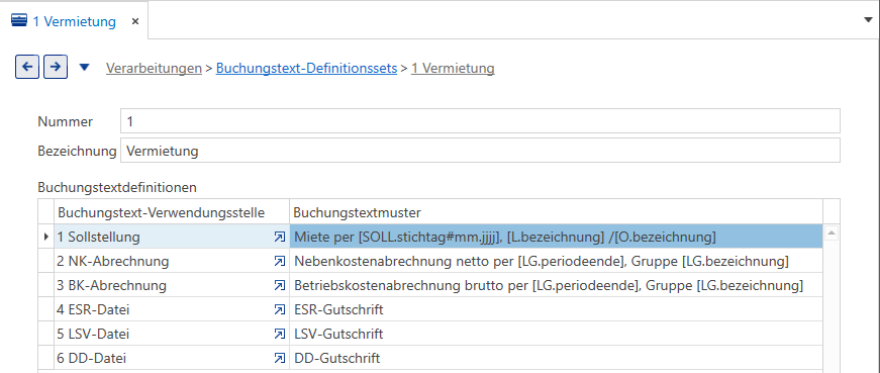Go to Buchungstext-Definitionssets breadcrumb link
This screenshot has height=373, width=880.
pos(306,68)
